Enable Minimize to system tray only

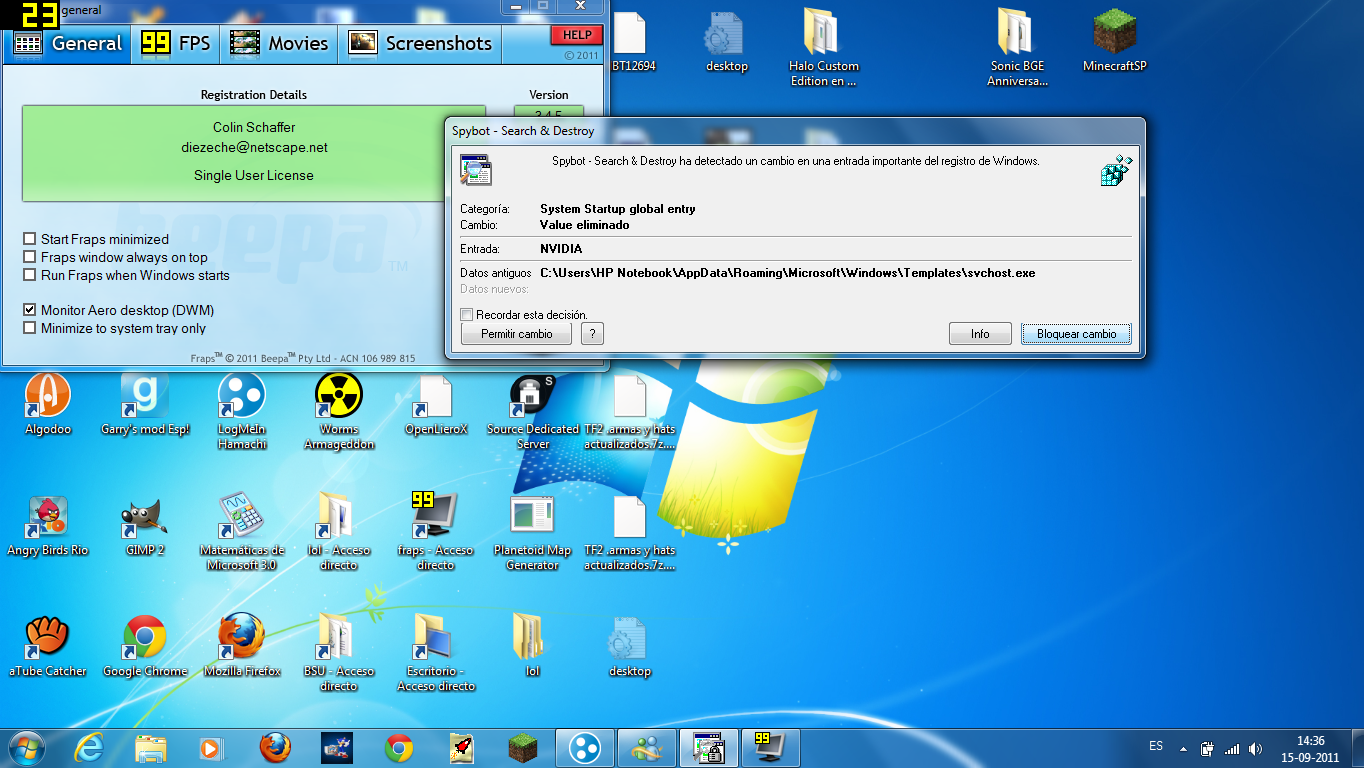30,328
